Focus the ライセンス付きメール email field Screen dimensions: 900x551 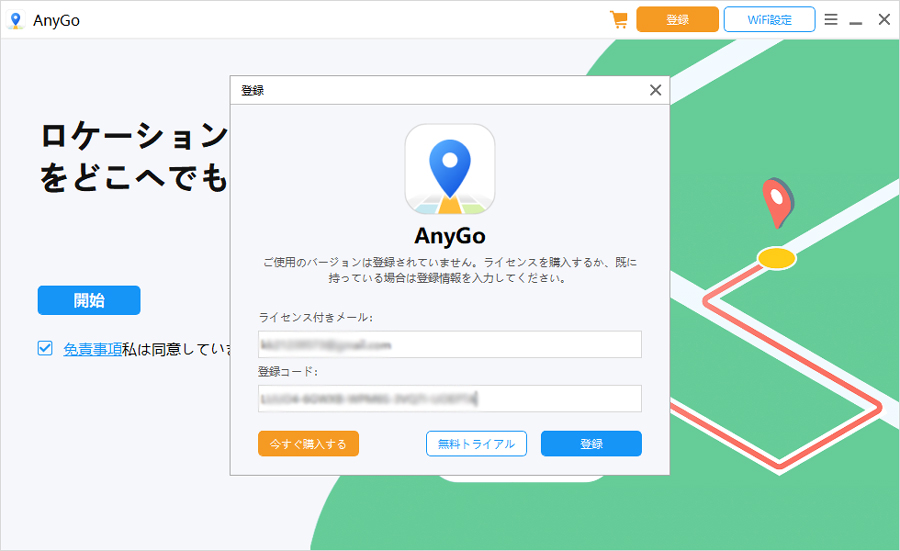(449, 344)
